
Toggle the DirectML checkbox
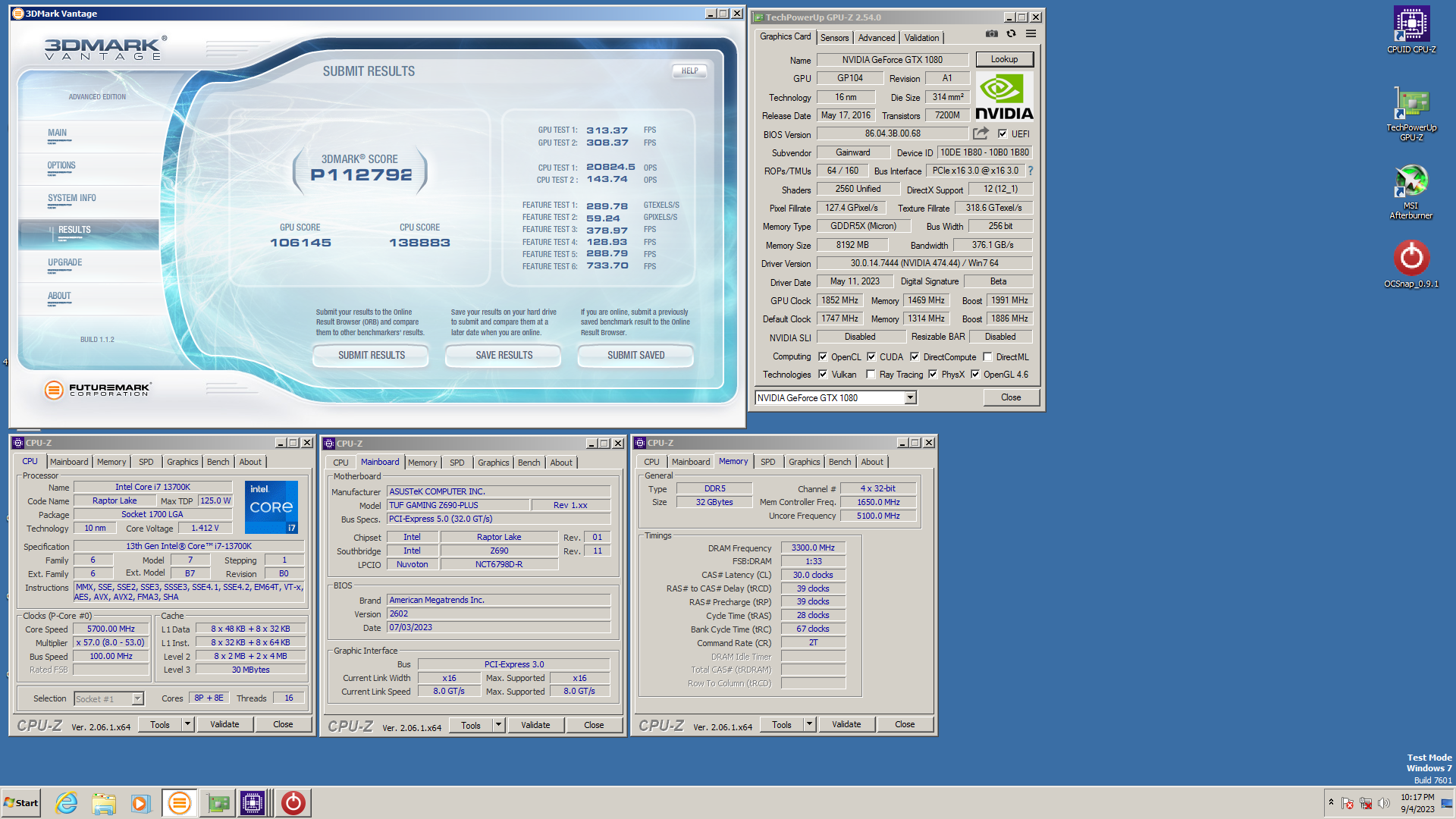(x=987, y=356)
